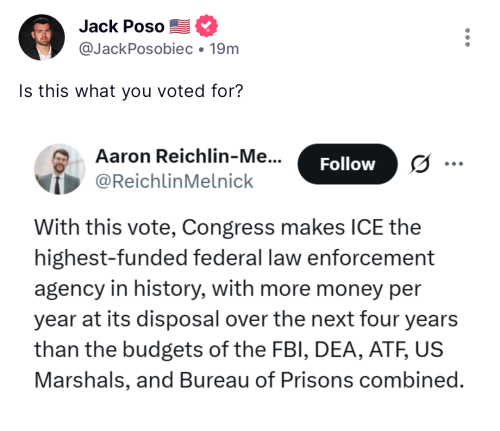Follow Aaron Reichlin-Melnick

(347, 164)
